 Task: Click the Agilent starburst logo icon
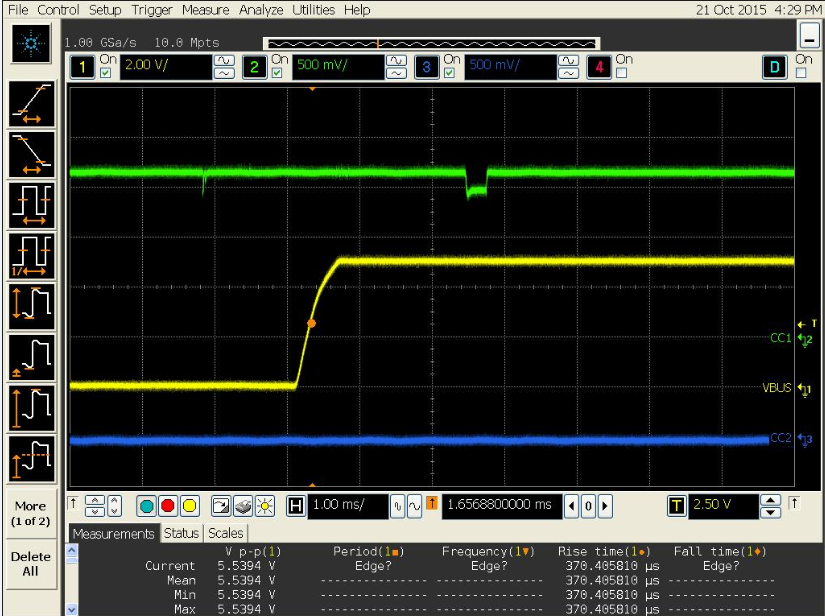click(x=32, y=44)
